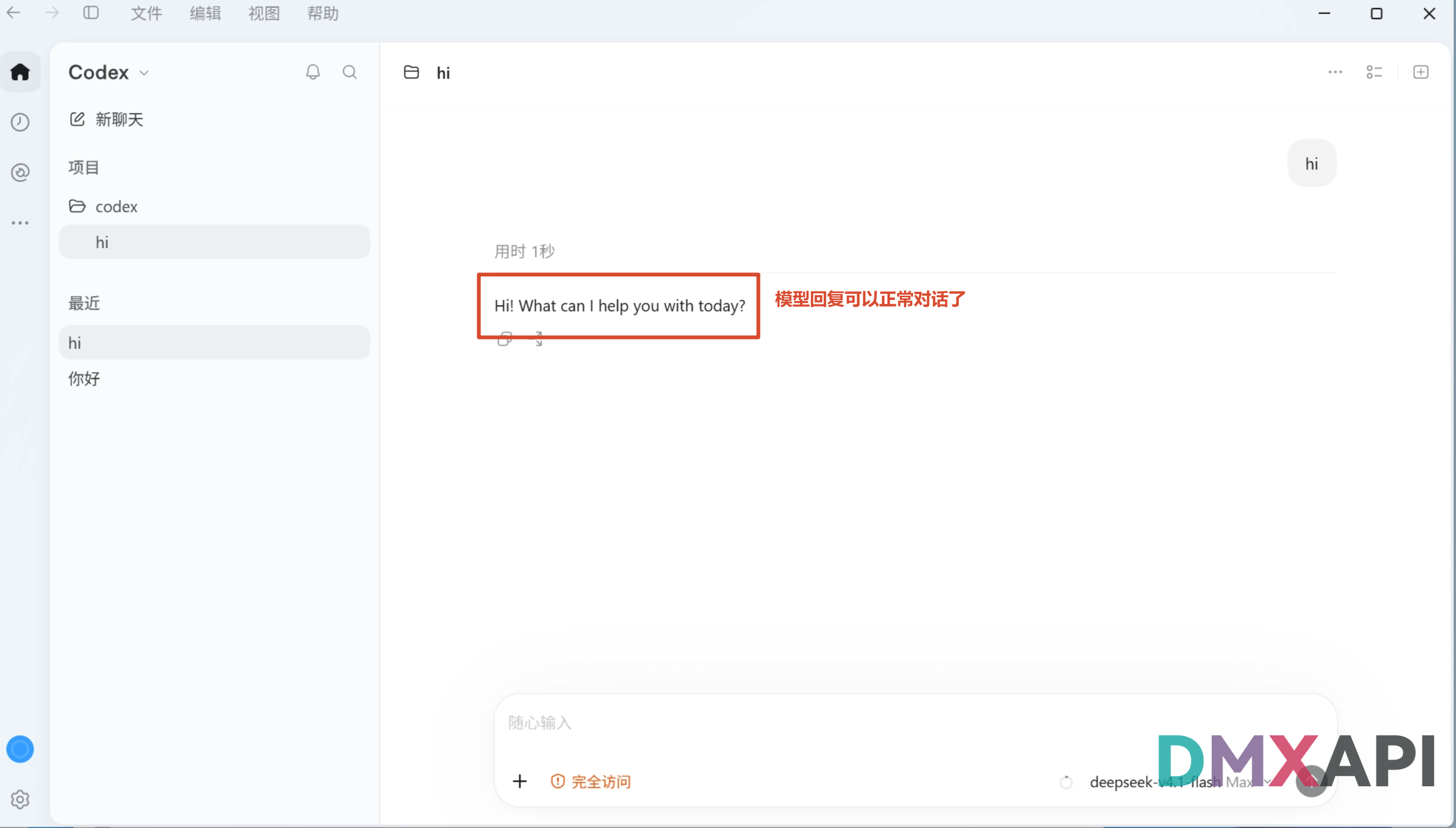Click the add panel plus-square icon
Screen dimensions: 1456x828
[1421, 72]
